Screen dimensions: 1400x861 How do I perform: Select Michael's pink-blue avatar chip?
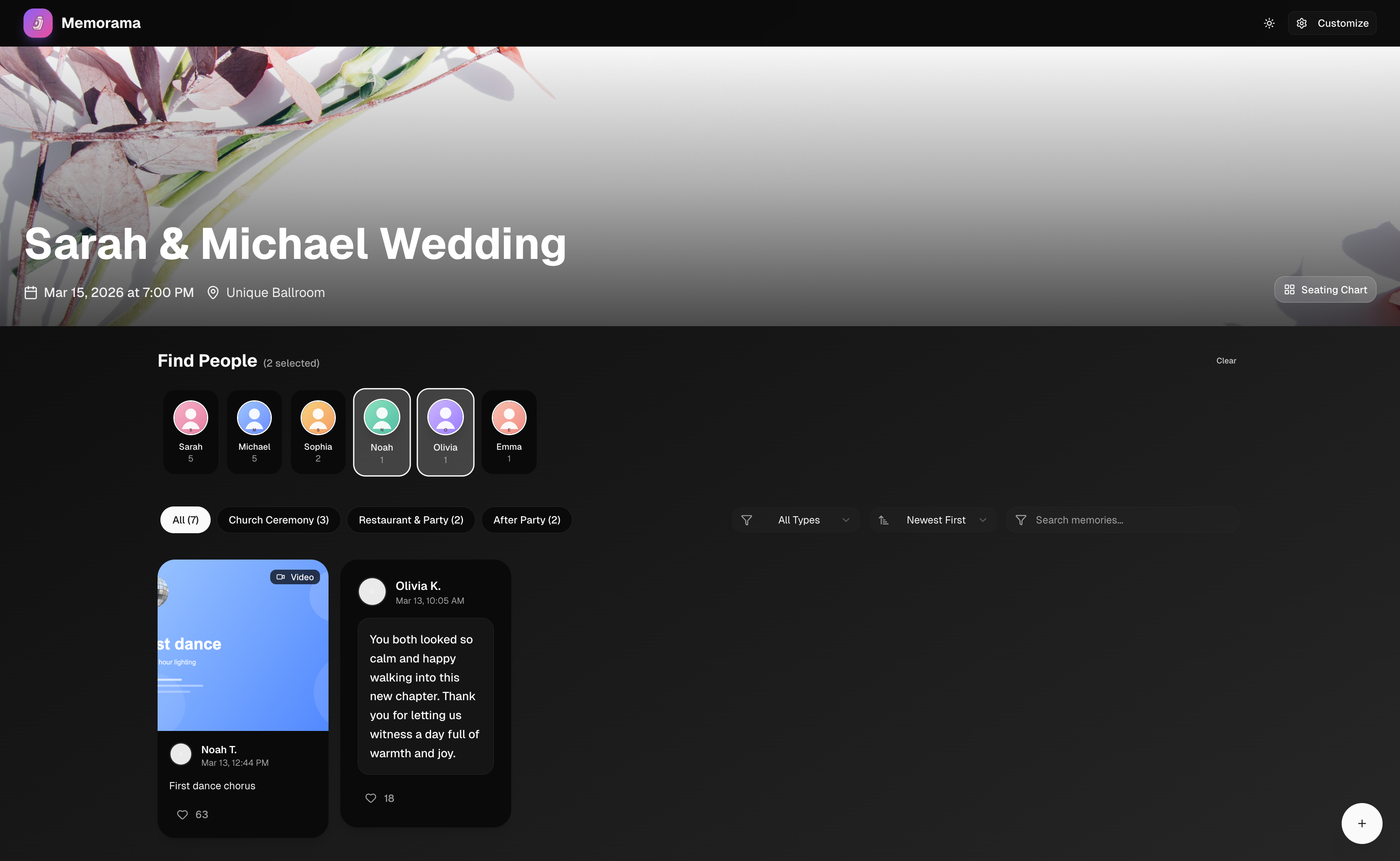point(254,432)
